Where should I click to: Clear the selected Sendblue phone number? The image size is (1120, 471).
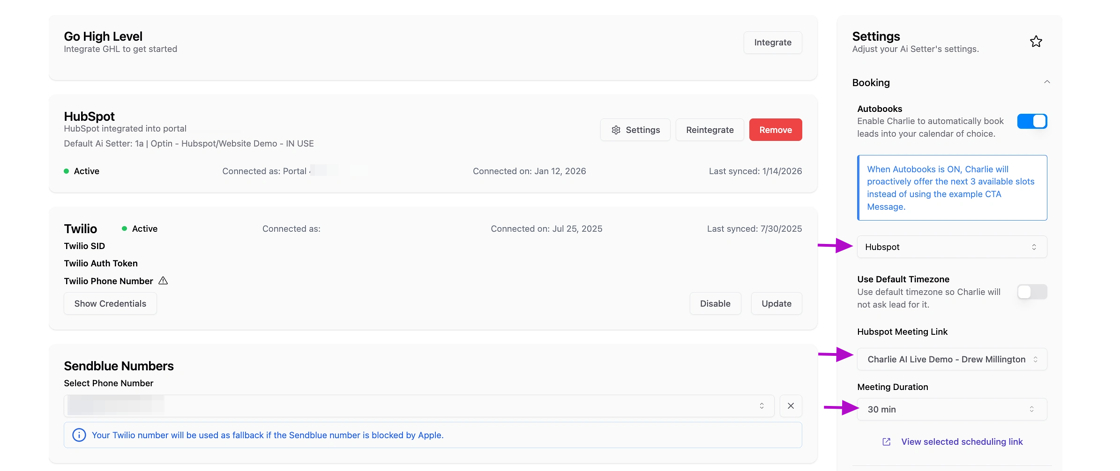[791, 406]
